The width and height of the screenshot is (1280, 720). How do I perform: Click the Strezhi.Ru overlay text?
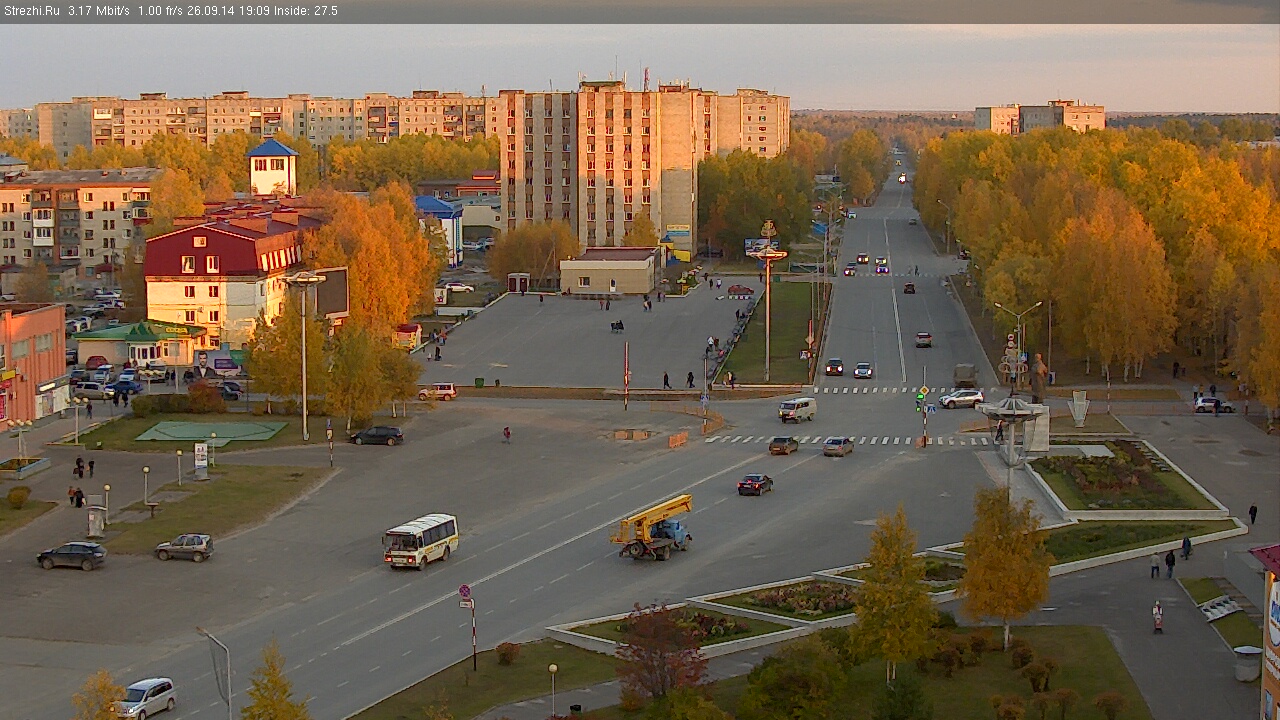[x=32, y=11]
